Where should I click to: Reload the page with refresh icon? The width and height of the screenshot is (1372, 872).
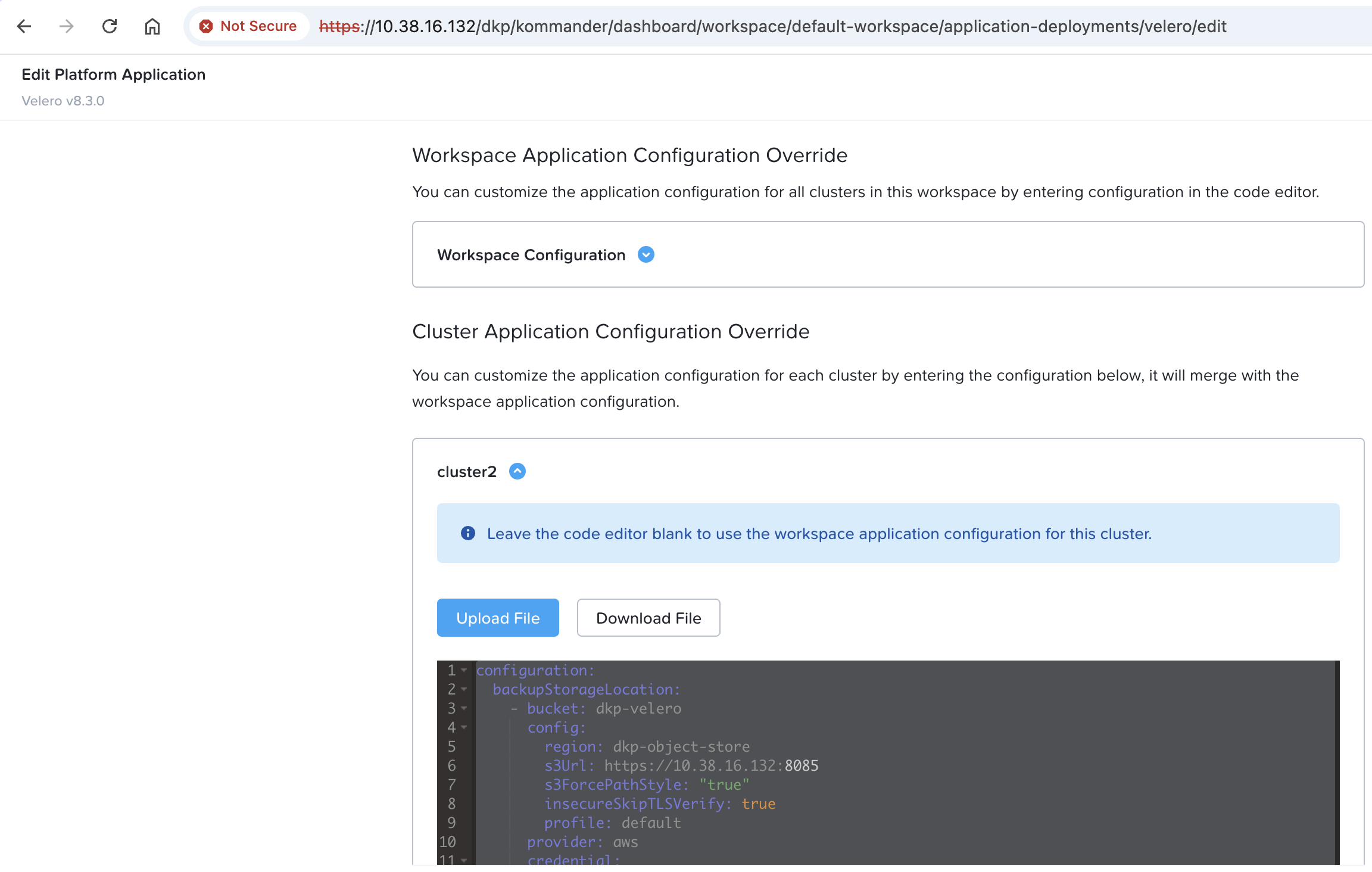click(x=110, y=26)
